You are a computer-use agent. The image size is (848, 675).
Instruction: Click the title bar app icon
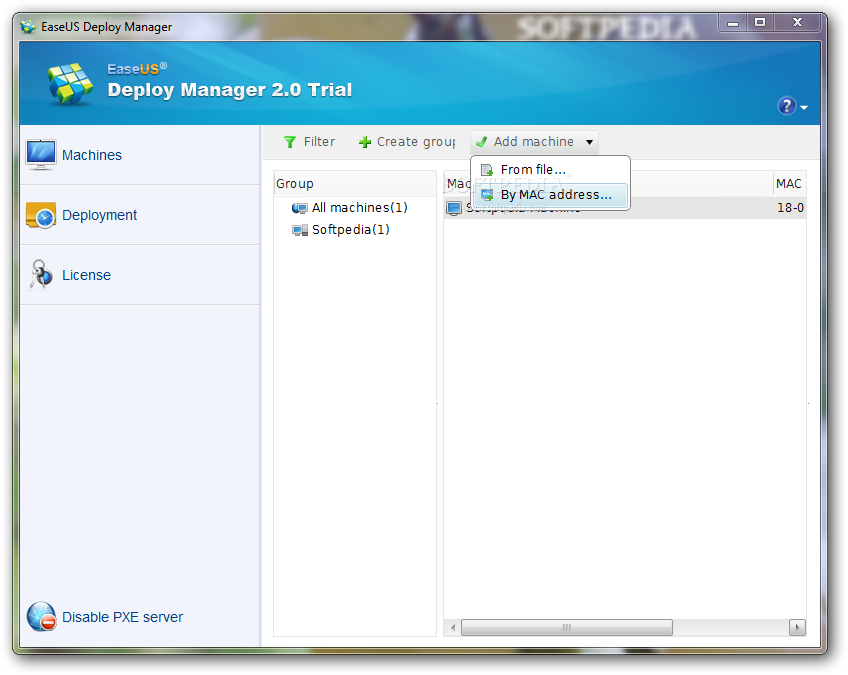tap(28, 26)
